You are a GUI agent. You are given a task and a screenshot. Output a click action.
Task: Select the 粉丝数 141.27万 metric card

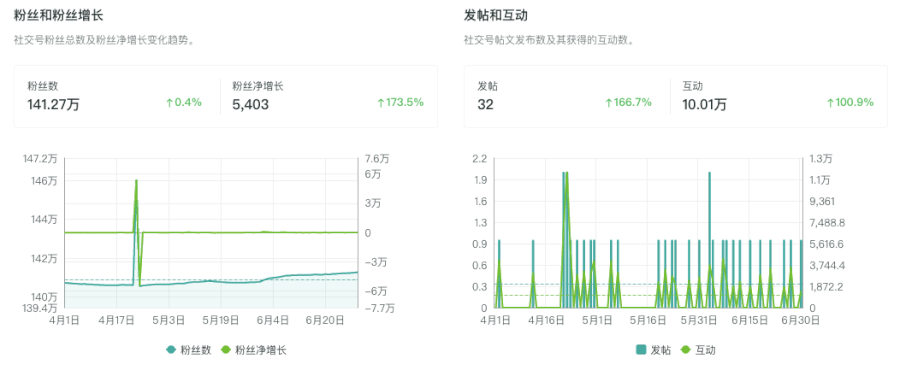[118, 96]
